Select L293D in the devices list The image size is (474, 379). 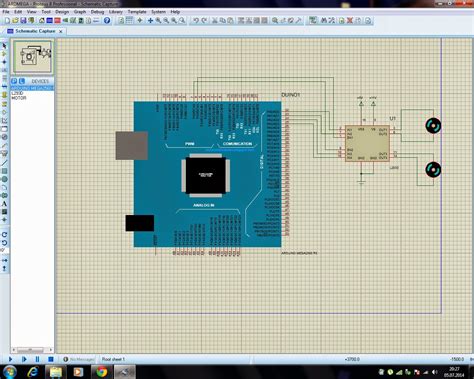click(x=17, y=93)
